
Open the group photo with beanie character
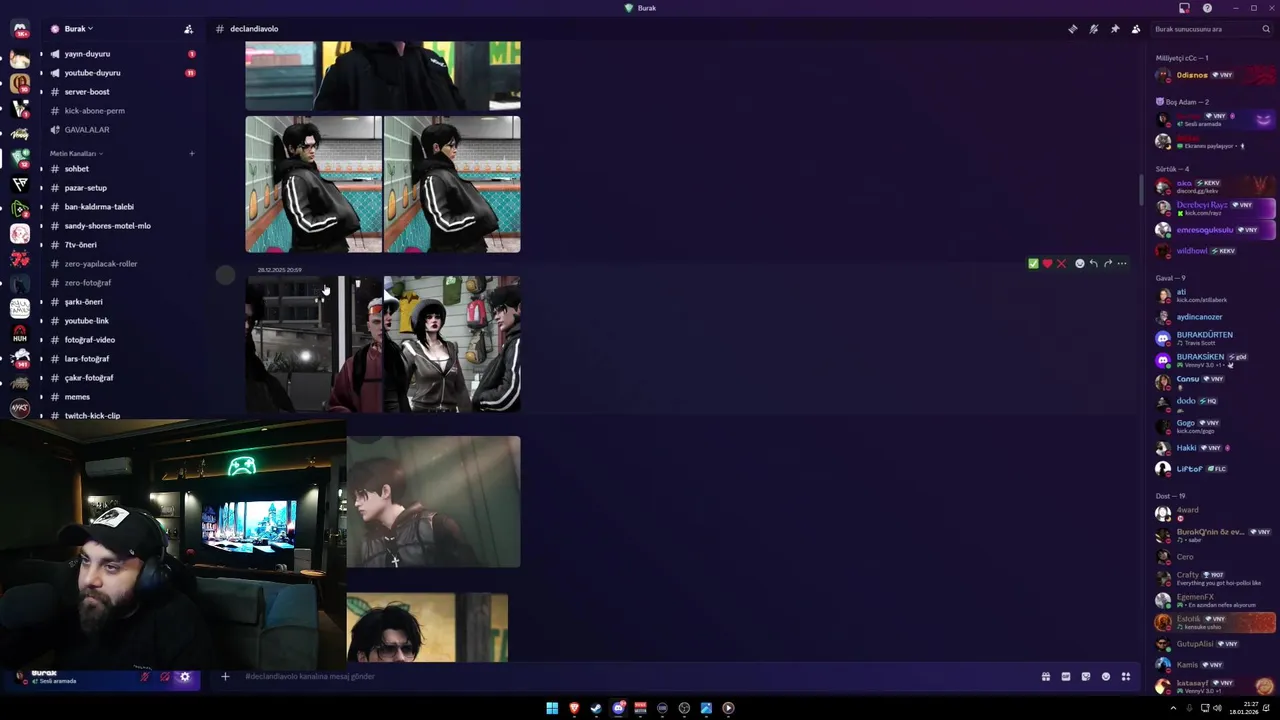pos(452,344)
